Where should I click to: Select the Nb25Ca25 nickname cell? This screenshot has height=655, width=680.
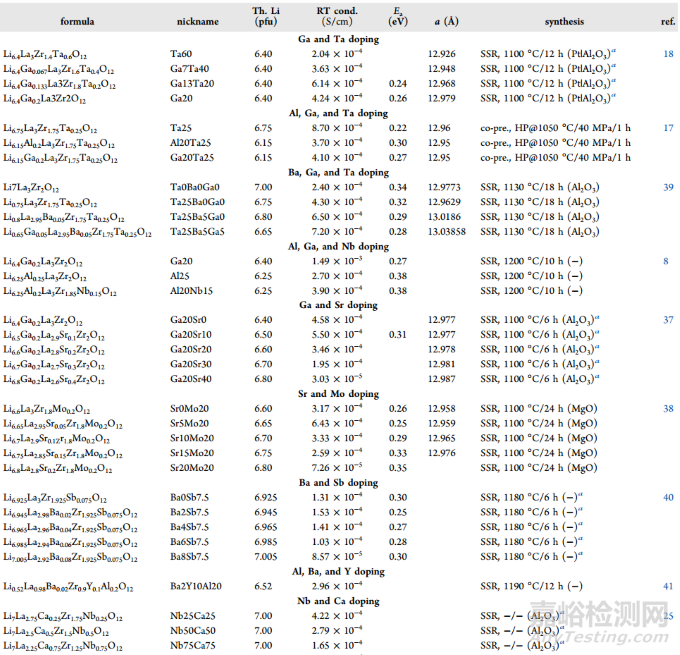(x=191, y=615)
